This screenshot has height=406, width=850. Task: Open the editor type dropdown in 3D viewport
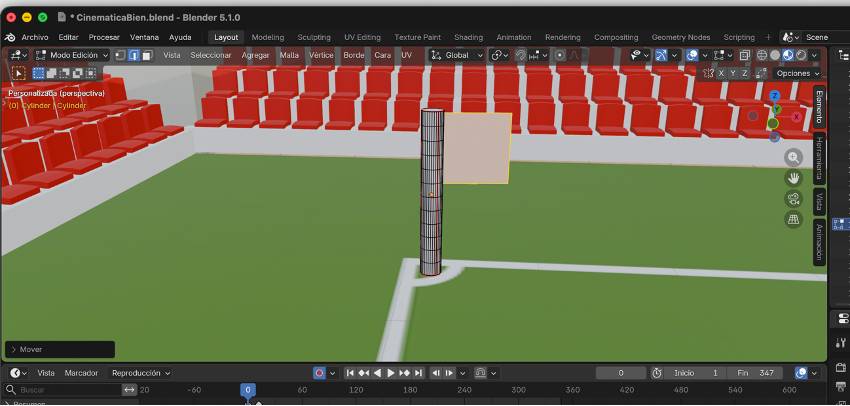[x=18, y=55]
